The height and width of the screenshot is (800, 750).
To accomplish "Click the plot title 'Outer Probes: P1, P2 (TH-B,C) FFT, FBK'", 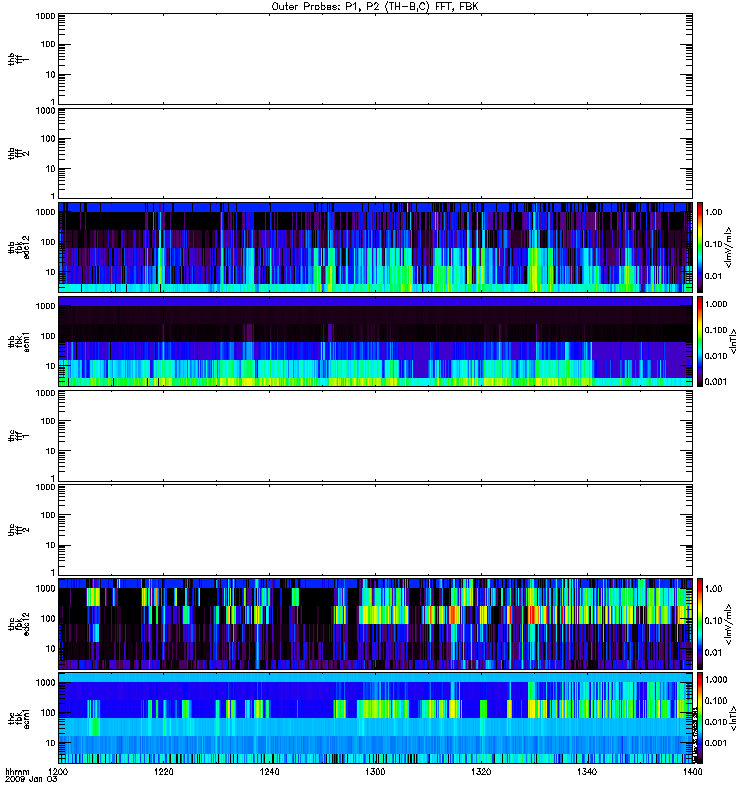I will [375, 7].
